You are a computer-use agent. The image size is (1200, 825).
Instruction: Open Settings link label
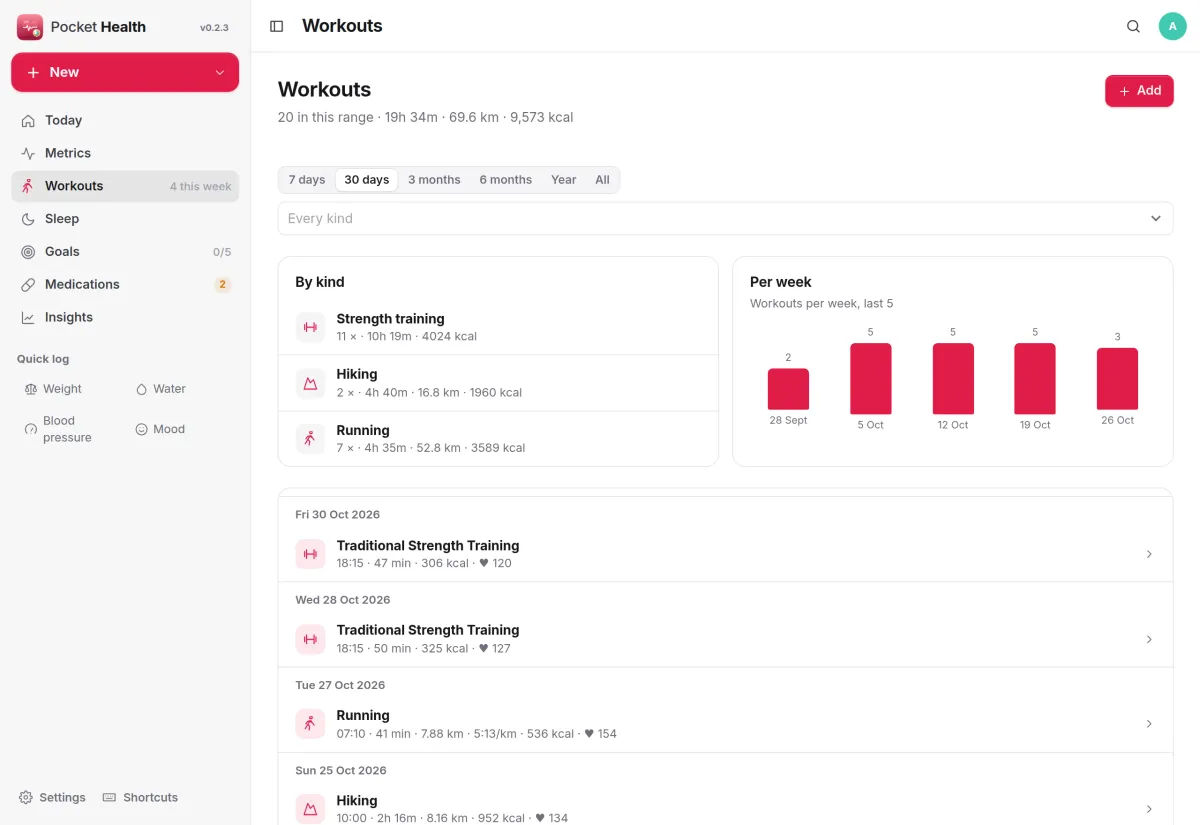(62, 797)
